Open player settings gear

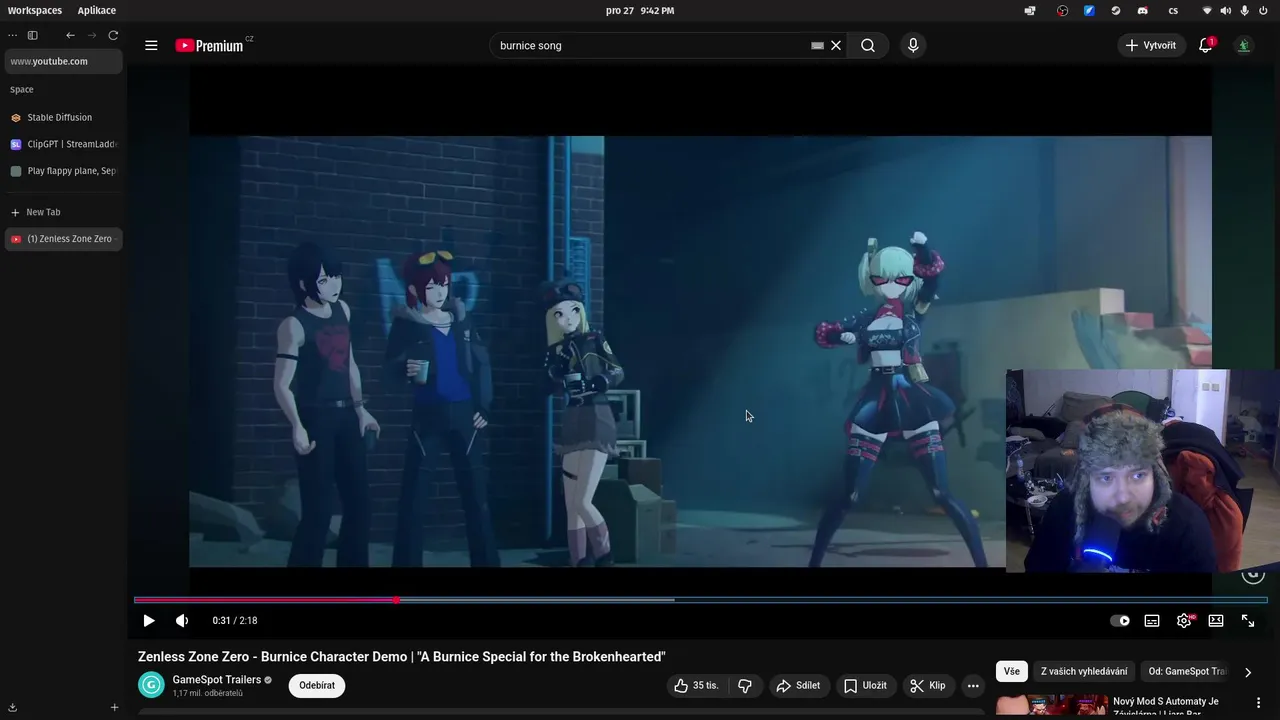tap(1184, 620)
